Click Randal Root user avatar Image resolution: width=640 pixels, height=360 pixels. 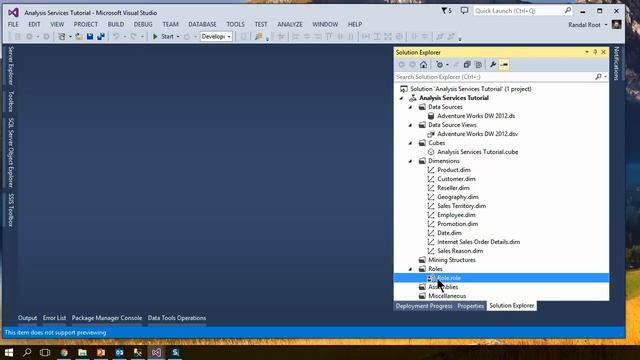pyautogui.click(x=616, y=24)
